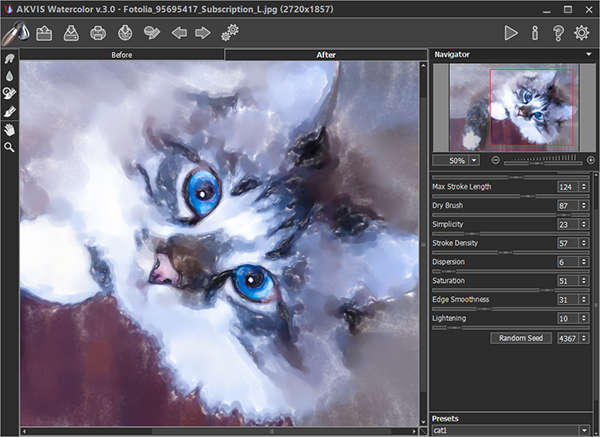
Task: Run processing with the play button
Action: tap(511, 33)
